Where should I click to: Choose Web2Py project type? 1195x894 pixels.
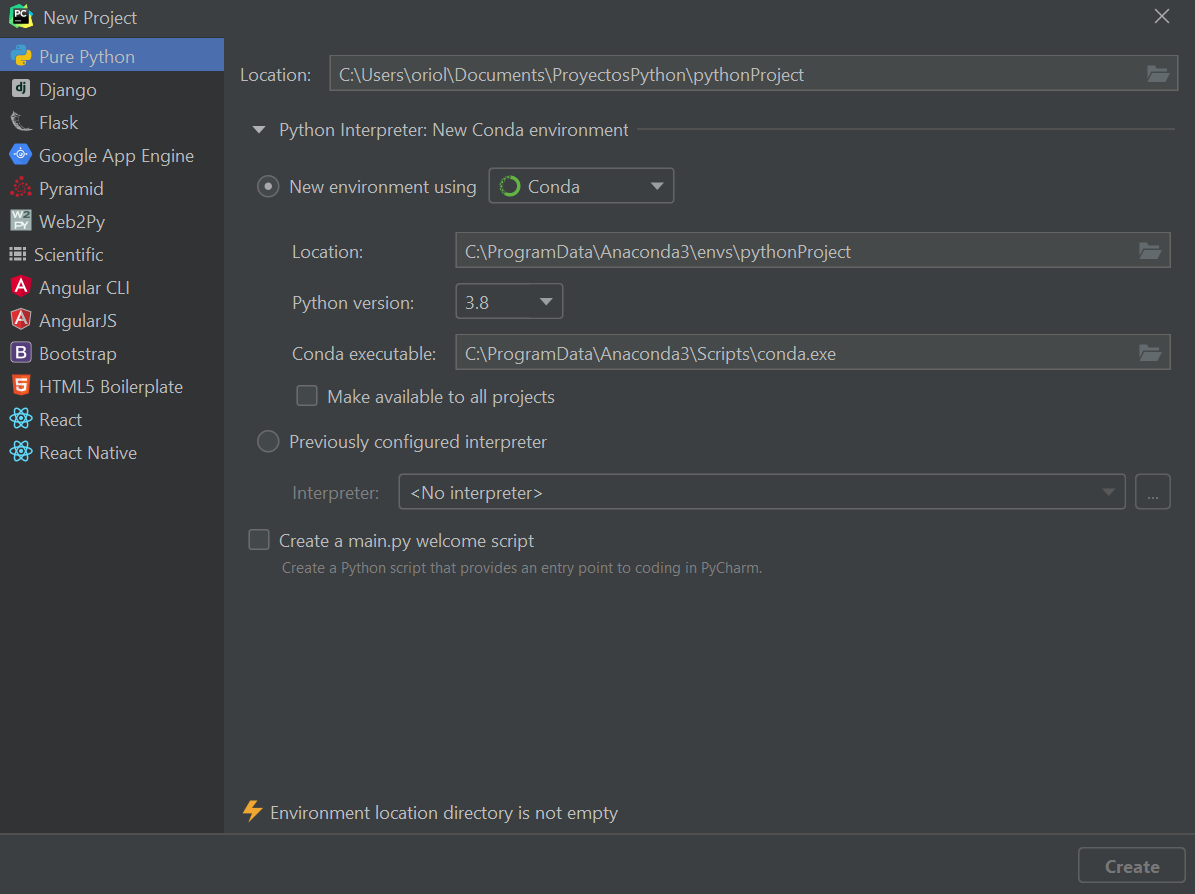pyautogui.click(x=112, y=221)
